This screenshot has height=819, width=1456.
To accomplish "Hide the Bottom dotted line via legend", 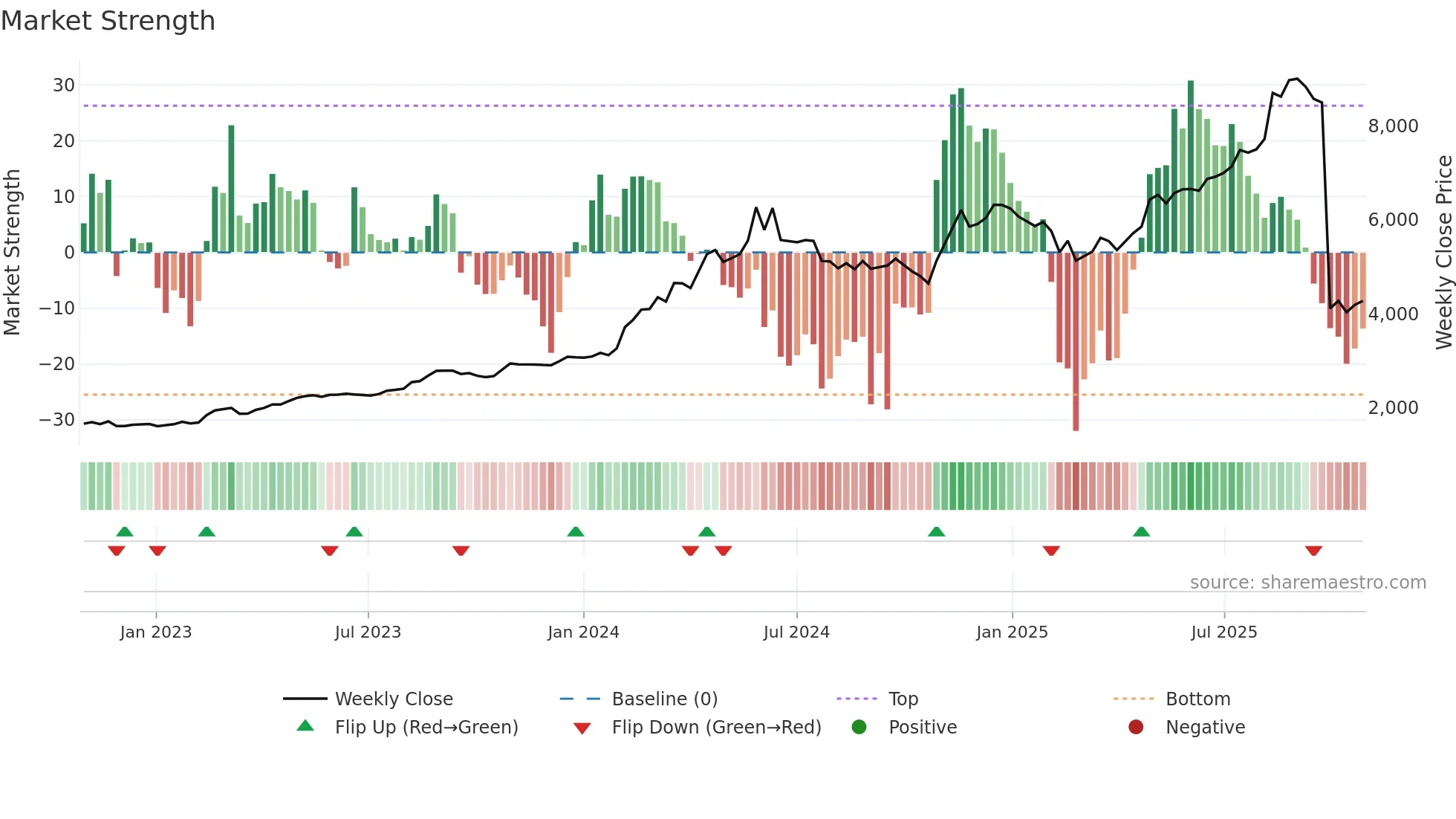I will point(1197,699).
